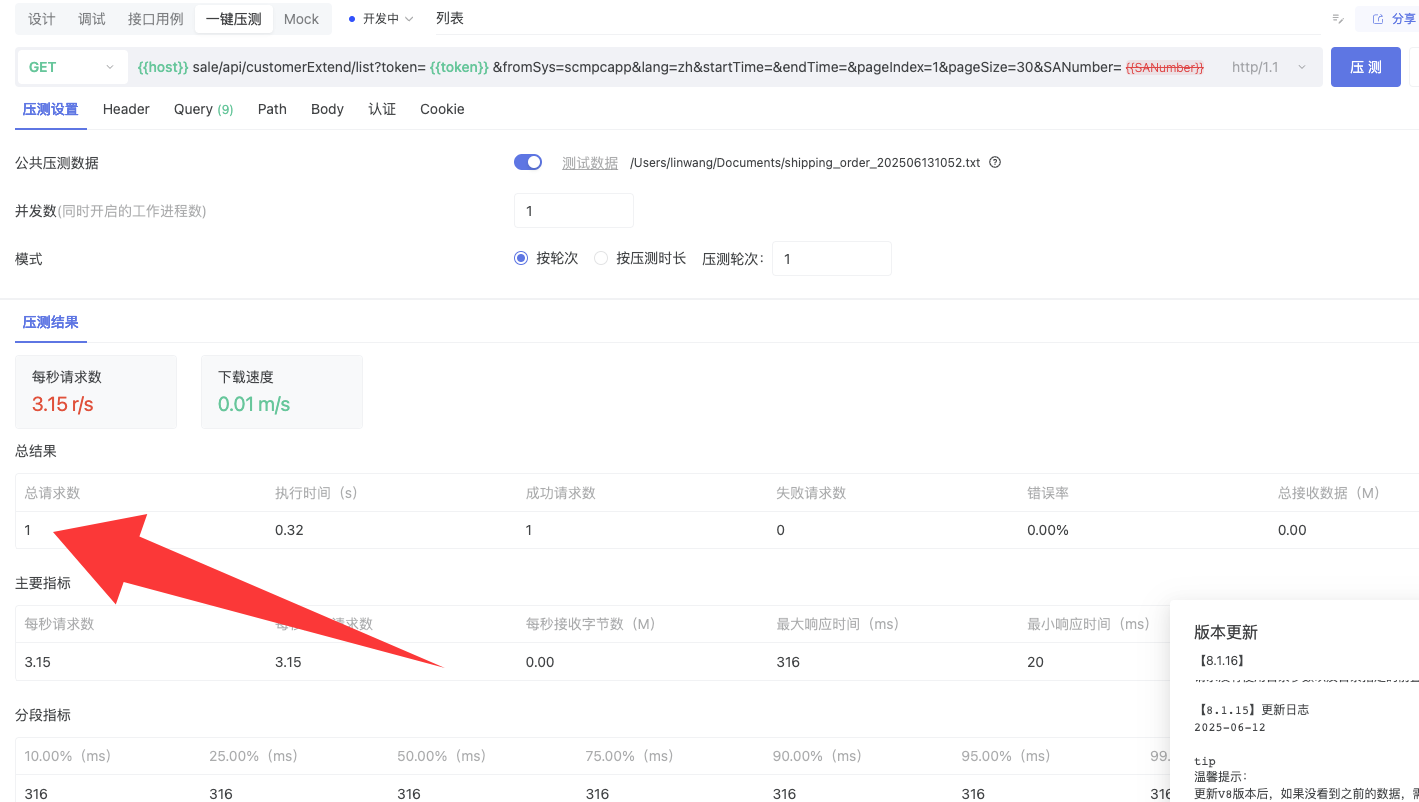Open the 接口用例 tab

156,19
